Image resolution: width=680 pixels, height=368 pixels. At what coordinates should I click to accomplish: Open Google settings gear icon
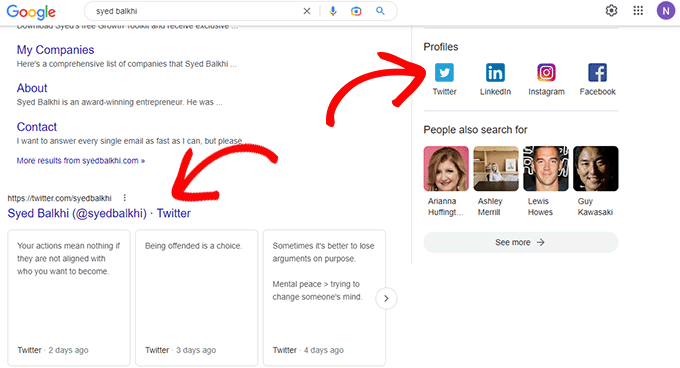point(611,10)
